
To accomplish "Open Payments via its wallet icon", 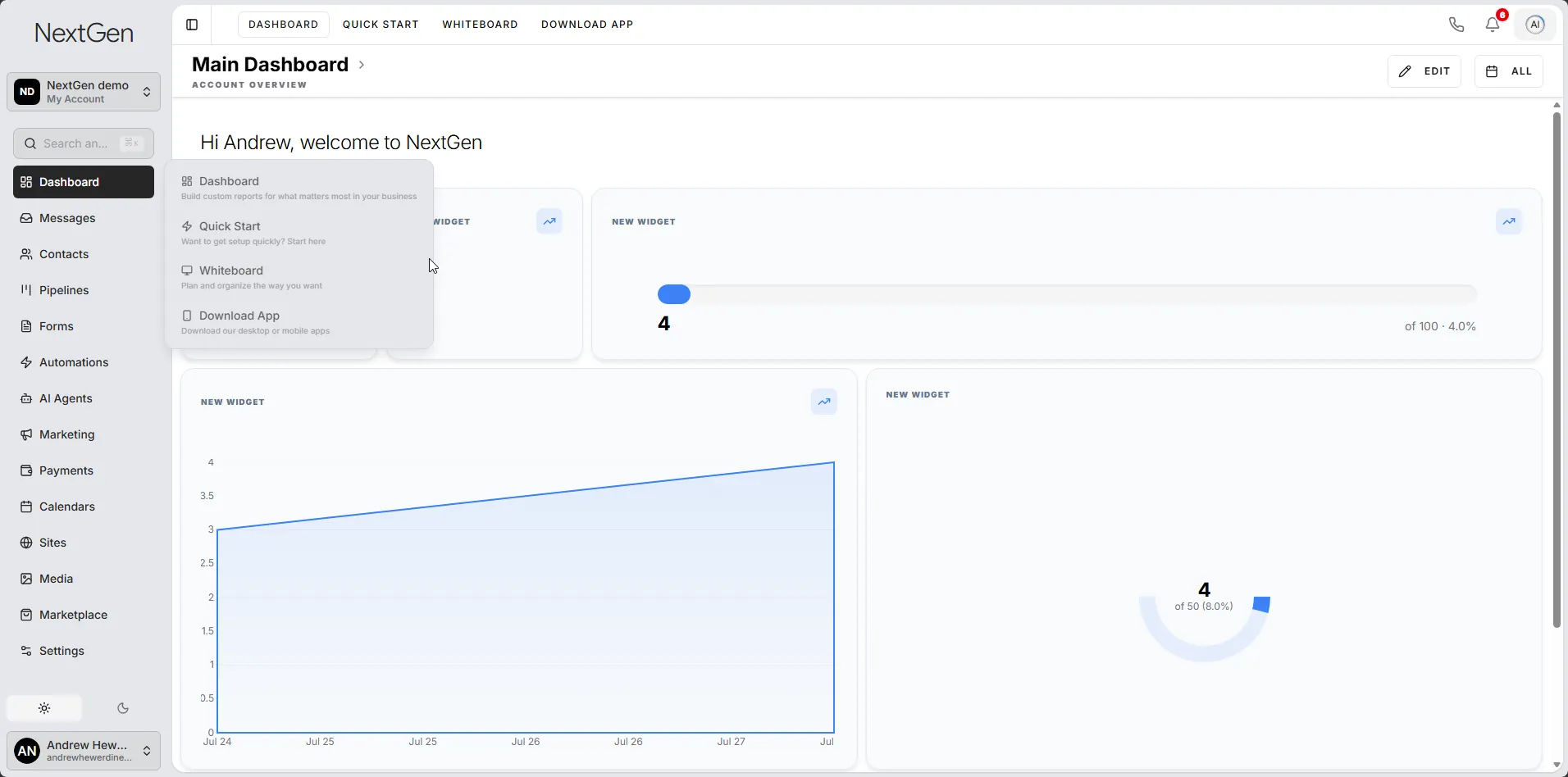I will [26, 470].
